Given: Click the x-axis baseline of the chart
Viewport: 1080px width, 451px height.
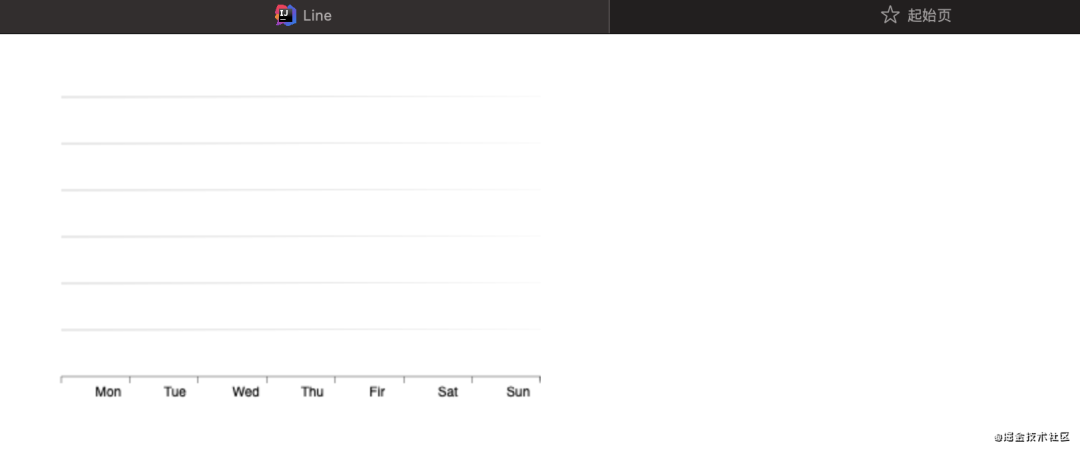Looking at the screenshot, I should tap(300, 377).
